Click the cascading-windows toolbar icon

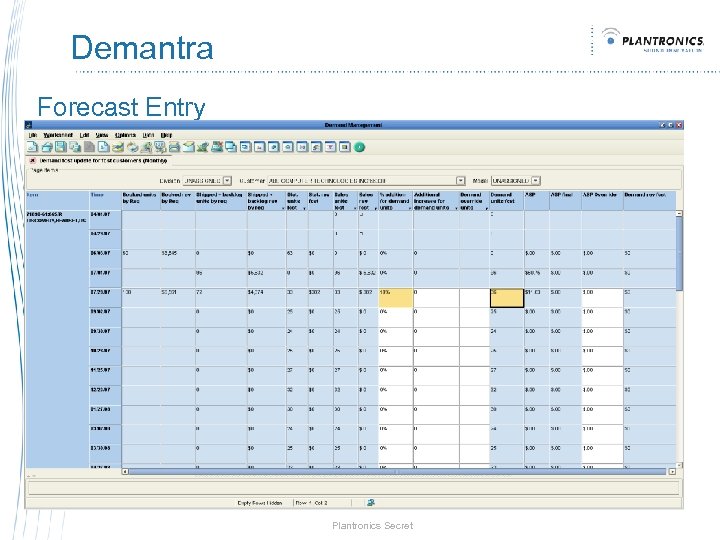coord(231,147)
